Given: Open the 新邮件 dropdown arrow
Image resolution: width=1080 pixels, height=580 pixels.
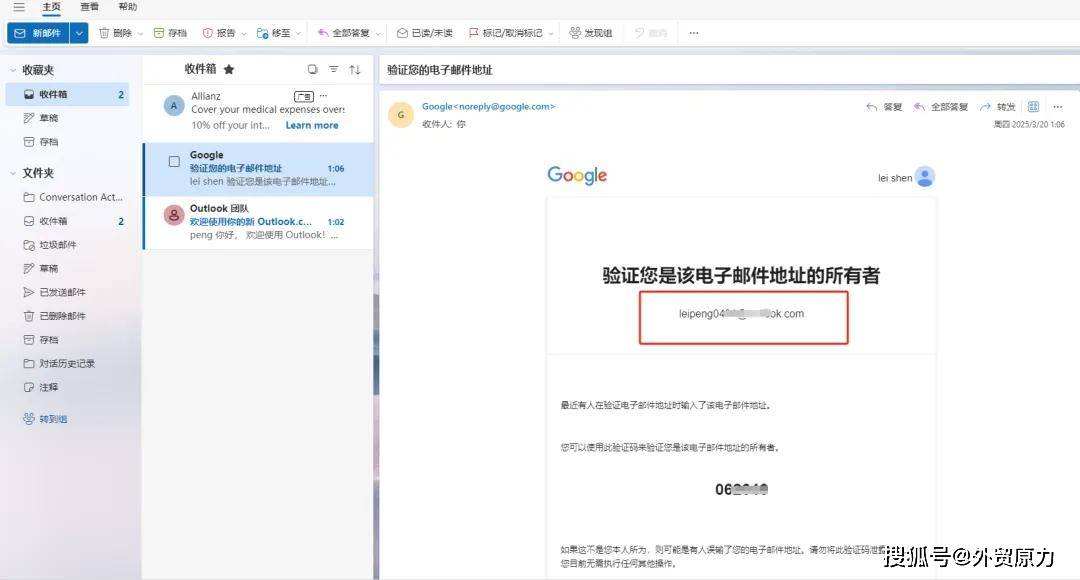Looking at the screenshot, I should 79,33.
